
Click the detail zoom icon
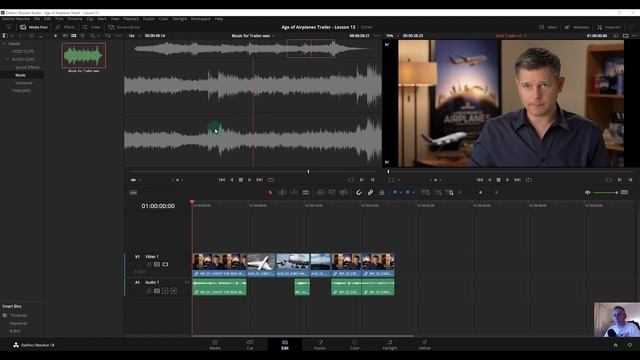coord(438,192)
